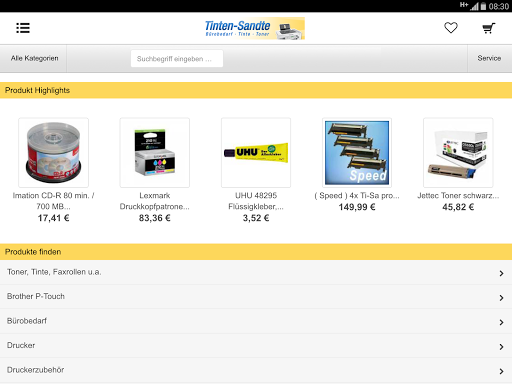The image size is (512, 384).
Task: Open Alle Kategorien menu
Action: click(34, 58)
